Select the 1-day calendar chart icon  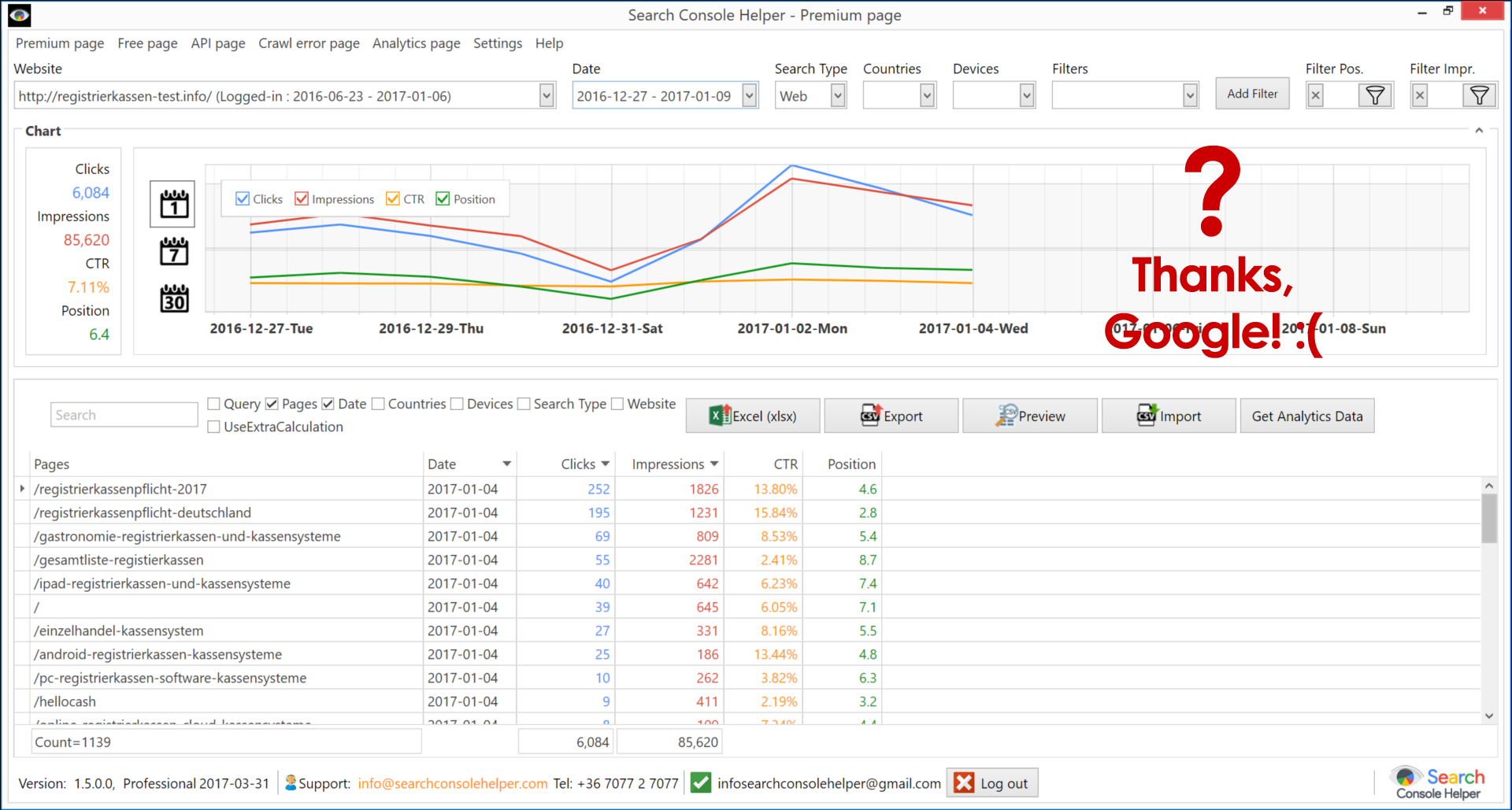tap(173, 205)
